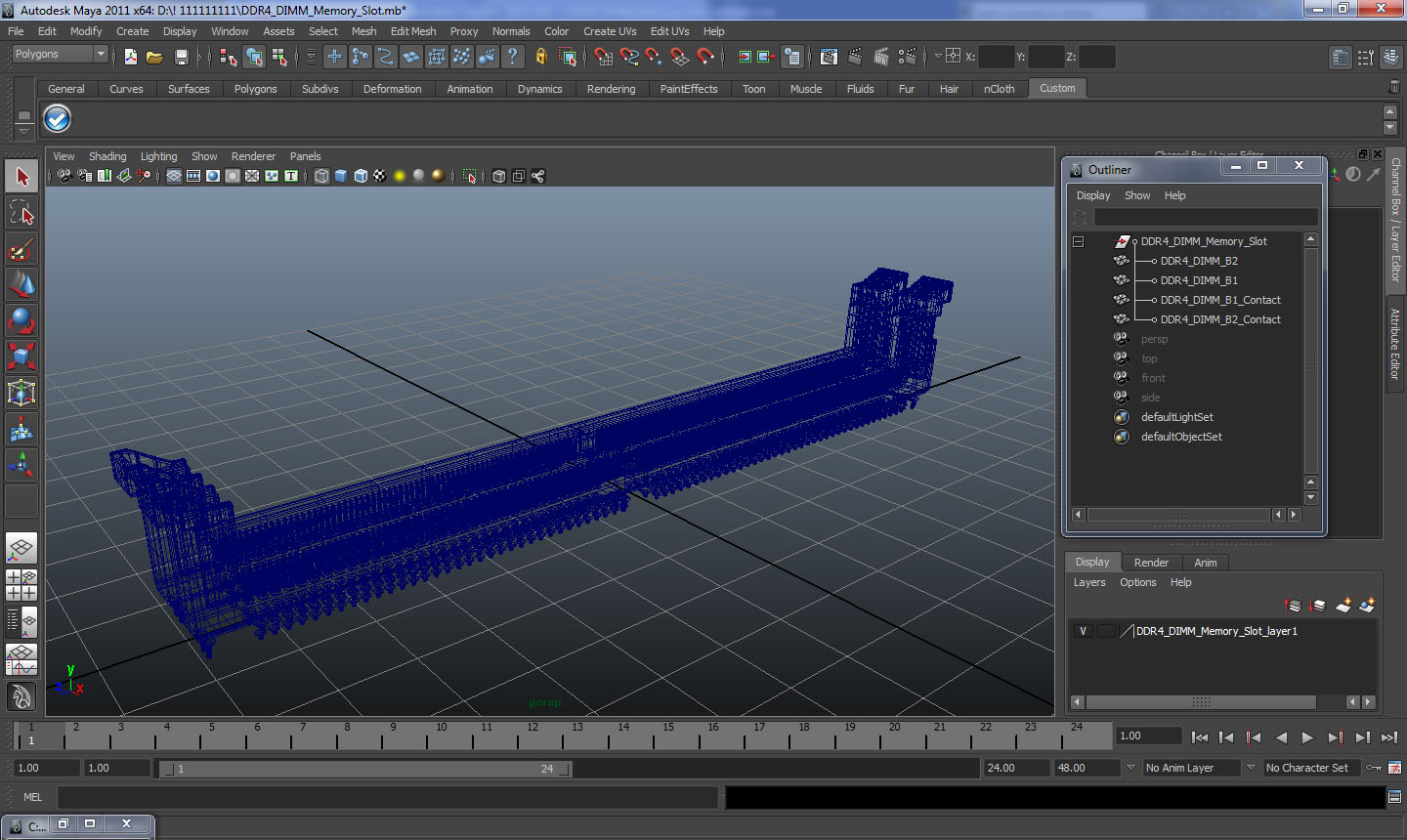Click the Save scene disk icon
This screenshot has width=1407, height=840.
[181, 57]
